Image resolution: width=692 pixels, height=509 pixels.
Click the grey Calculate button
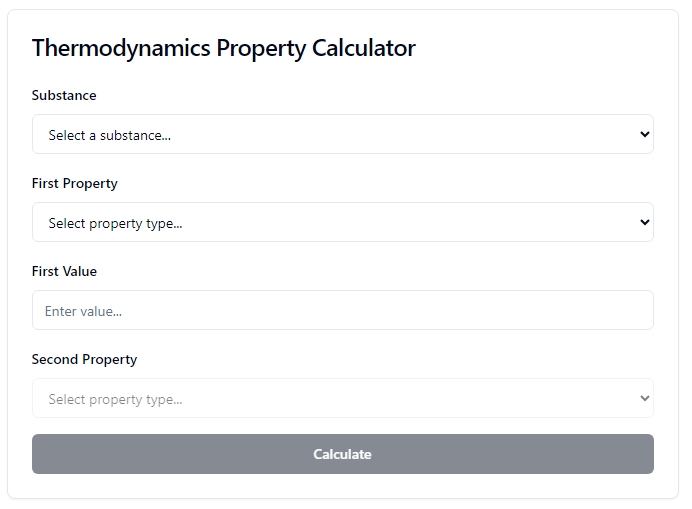342,454
